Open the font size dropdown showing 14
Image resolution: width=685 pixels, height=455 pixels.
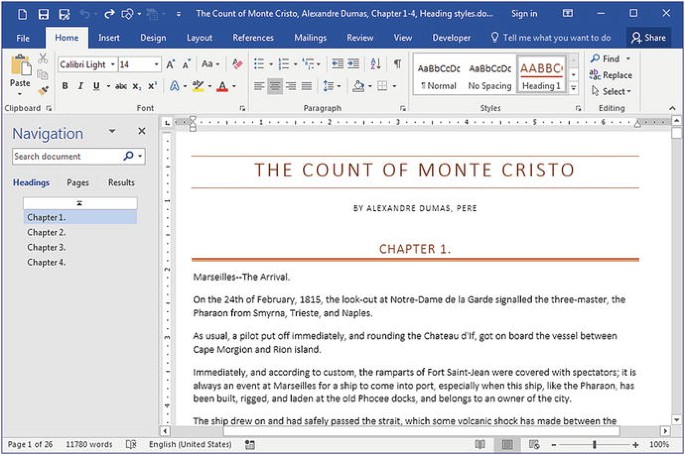click(x=156, y=65)
